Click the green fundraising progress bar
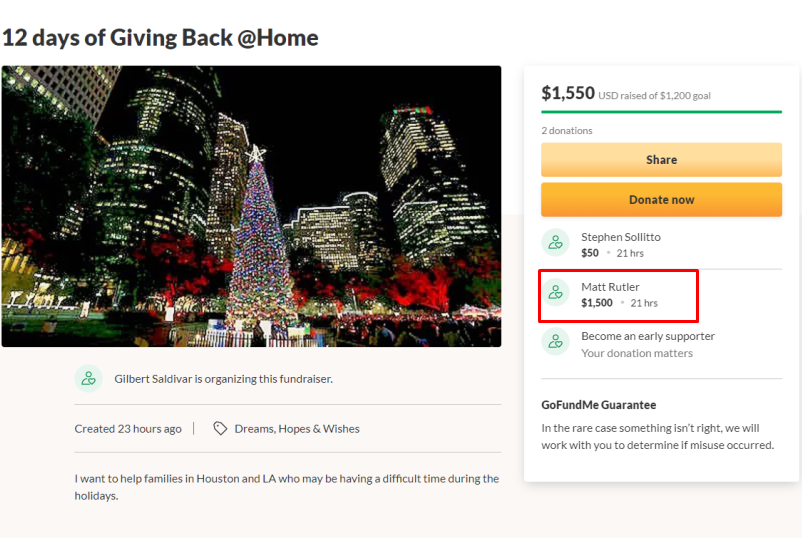The image size is (802, 548). pos(661,112)
